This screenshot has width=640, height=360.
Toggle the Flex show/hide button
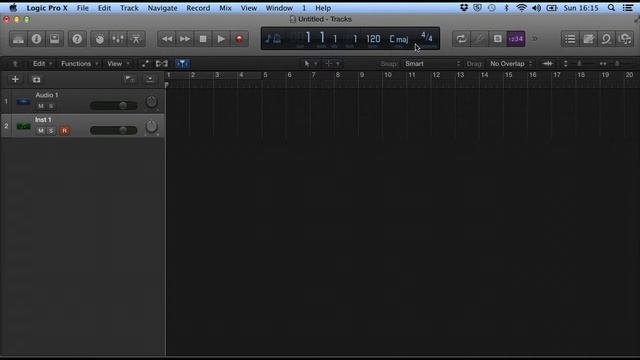162,64
